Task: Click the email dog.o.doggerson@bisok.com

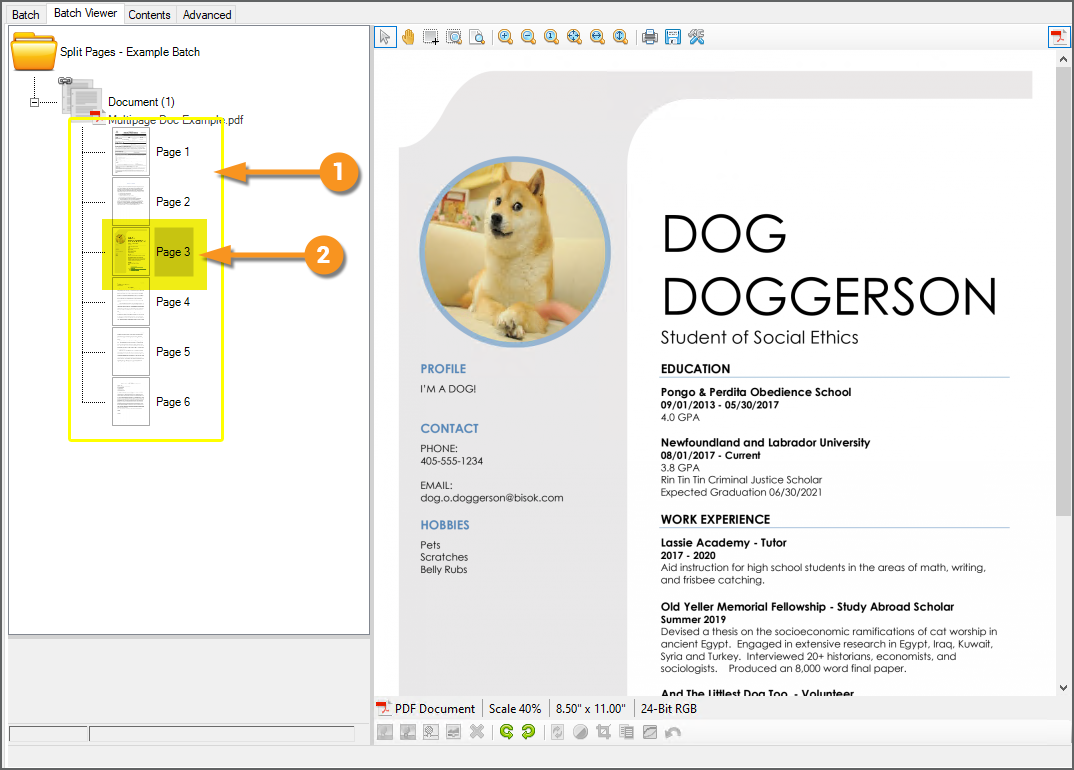Action: pyautogui.click(x=492, y=498)
